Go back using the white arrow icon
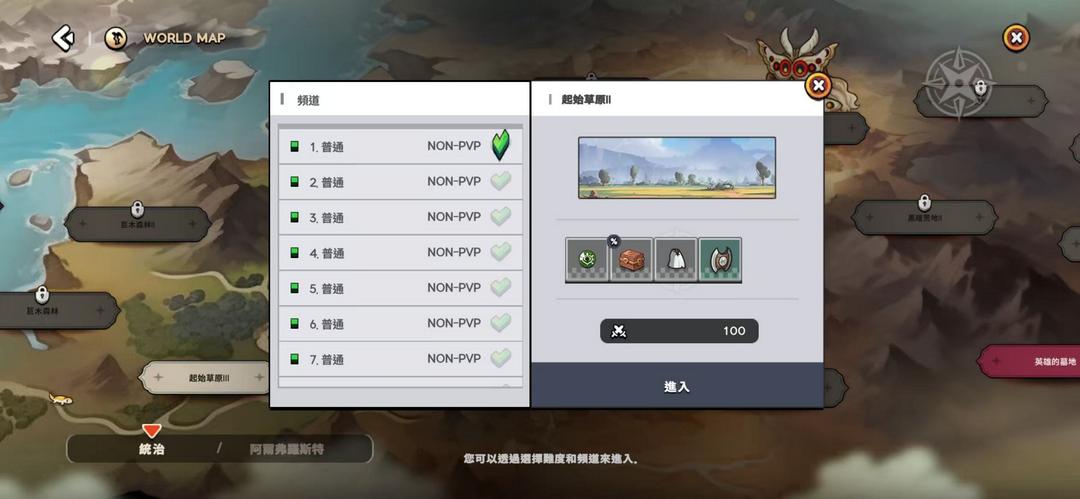The height and width of the screenshot is (499, 1080). pos(63,38)
